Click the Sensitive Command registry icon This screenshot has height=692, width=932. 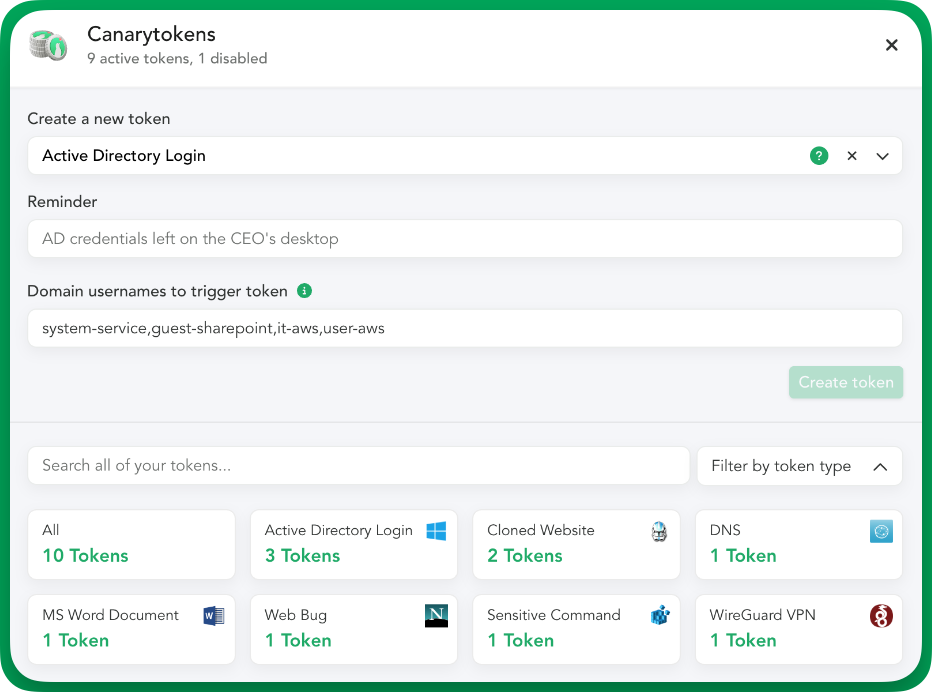pos(660,615)
